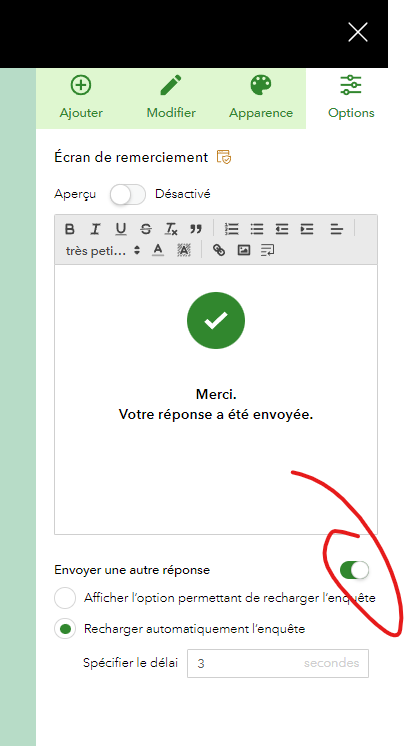Insert a bulleted list
Screen dimensions: 406x746
click(x=257, y=229)
